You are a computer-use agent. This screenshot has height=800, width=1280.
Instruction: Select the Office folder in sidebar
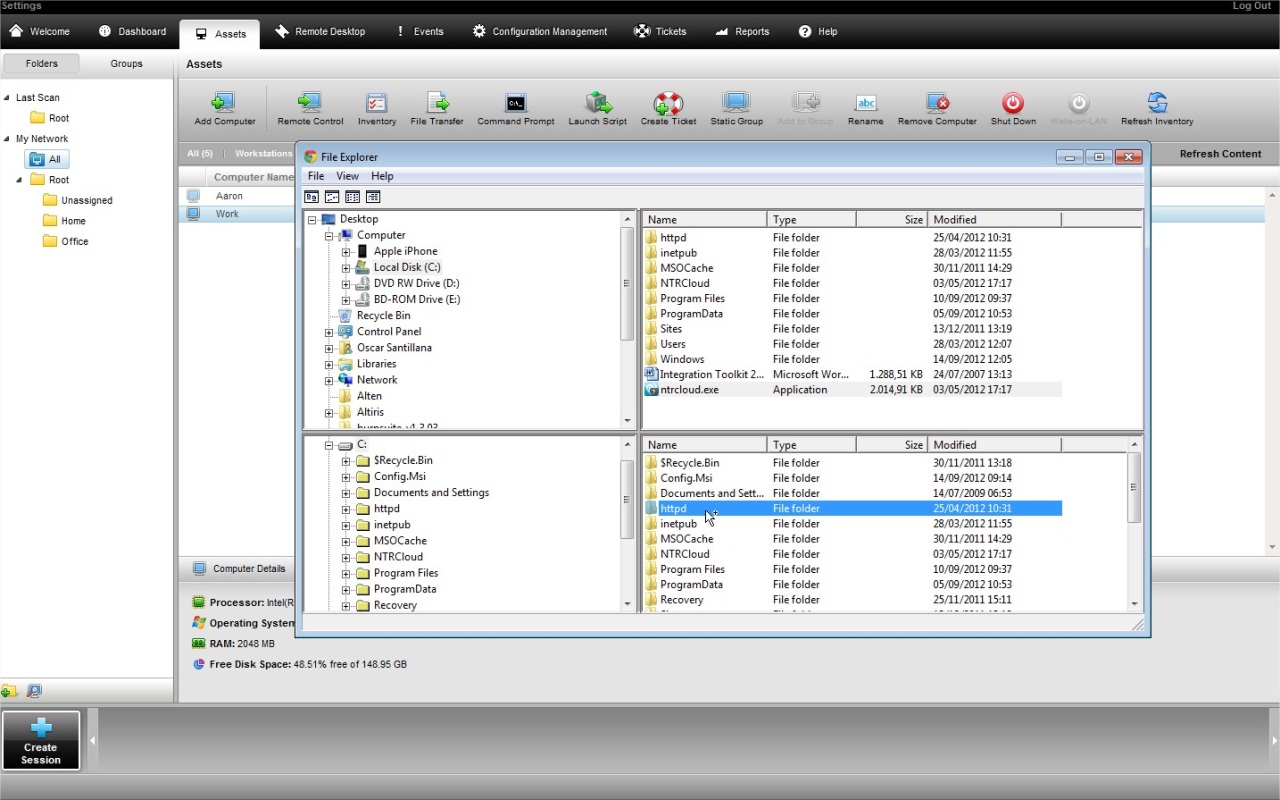coord(66,241)
